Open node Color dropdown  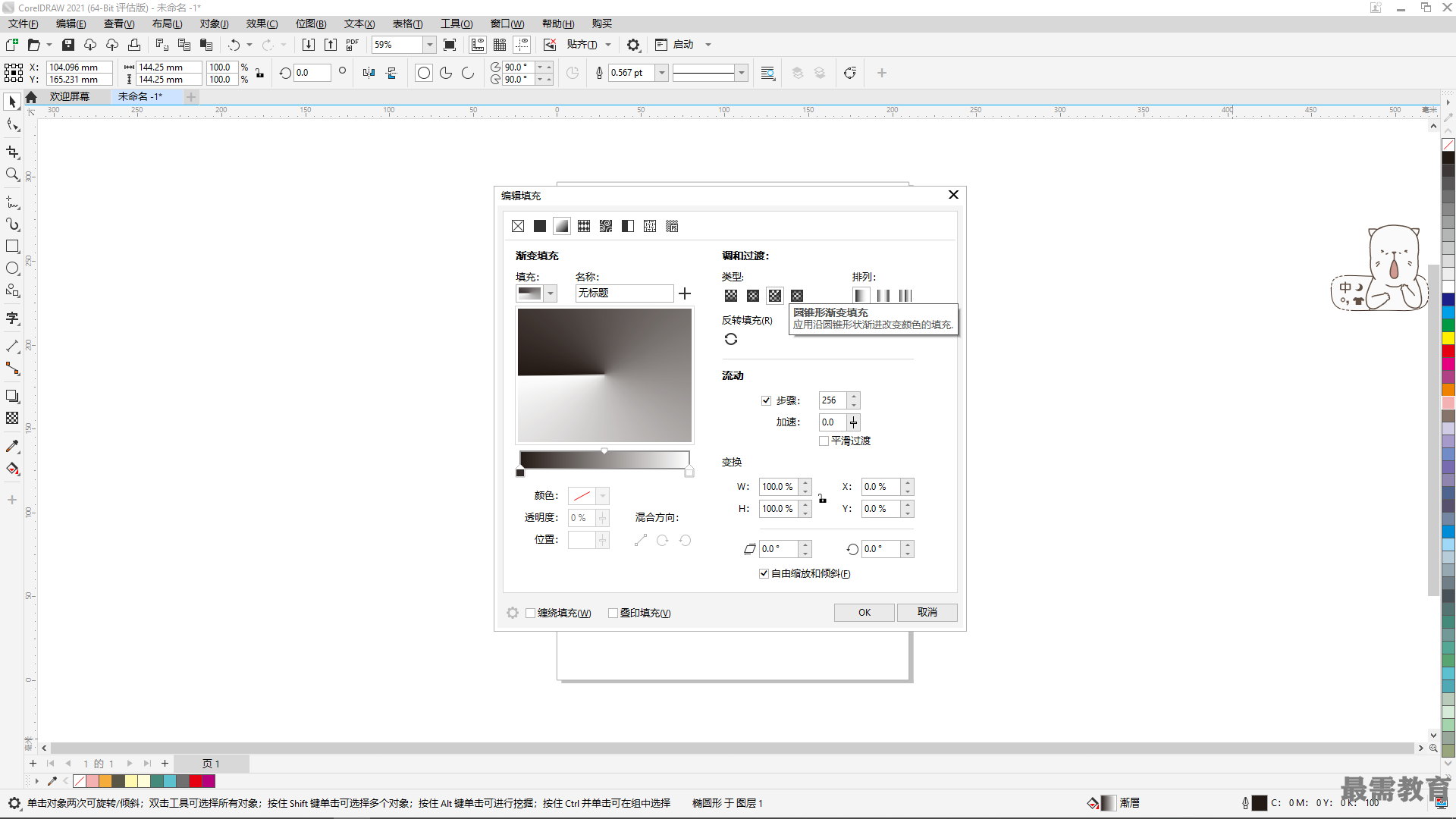603,496
